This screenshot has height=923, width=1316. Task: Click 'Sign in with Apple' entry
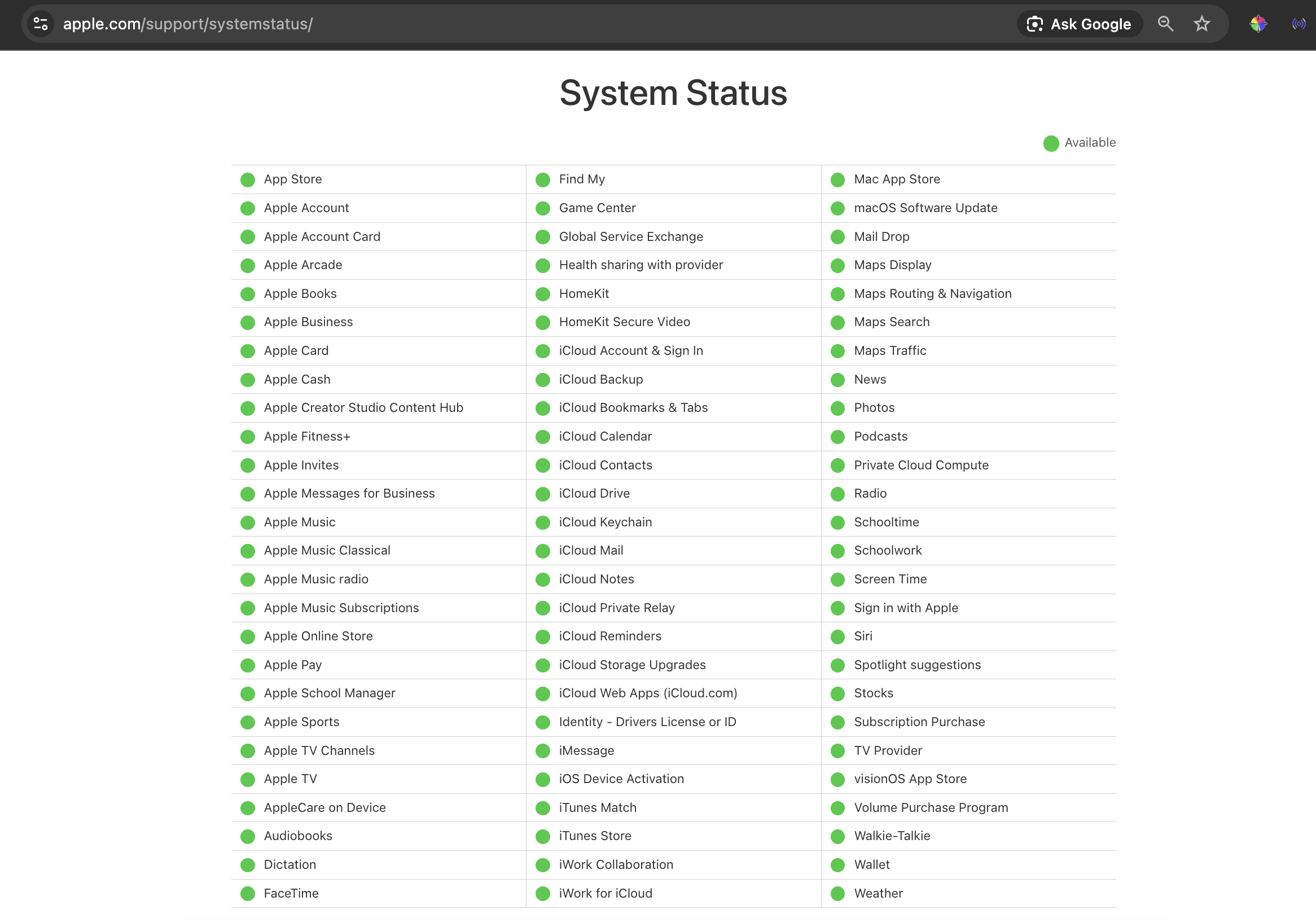coord(906,608)
